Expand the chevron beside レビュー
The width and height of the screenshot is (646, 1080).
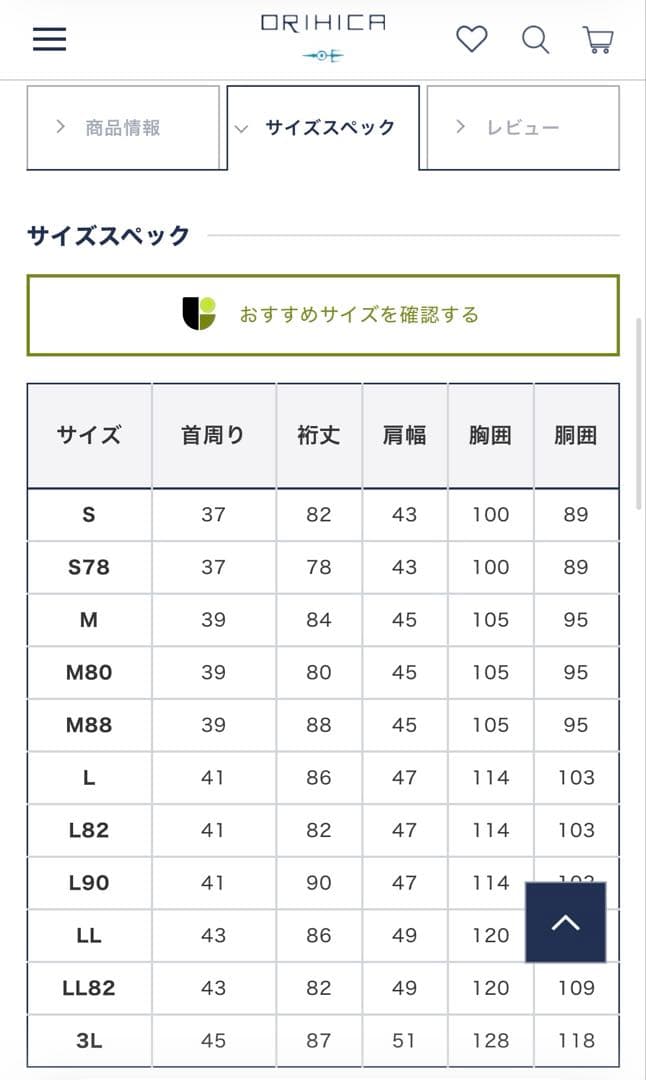[460, 127]
